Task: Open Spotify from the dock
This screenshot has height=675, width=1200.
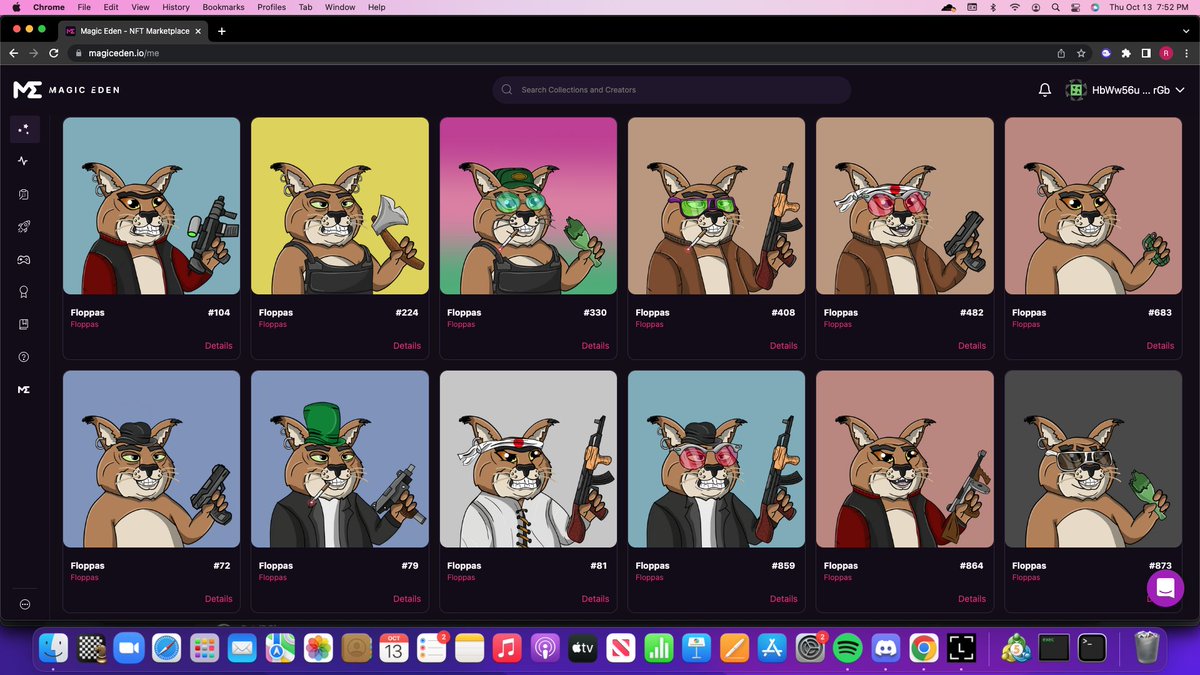Action: click(x=847, y=648)
